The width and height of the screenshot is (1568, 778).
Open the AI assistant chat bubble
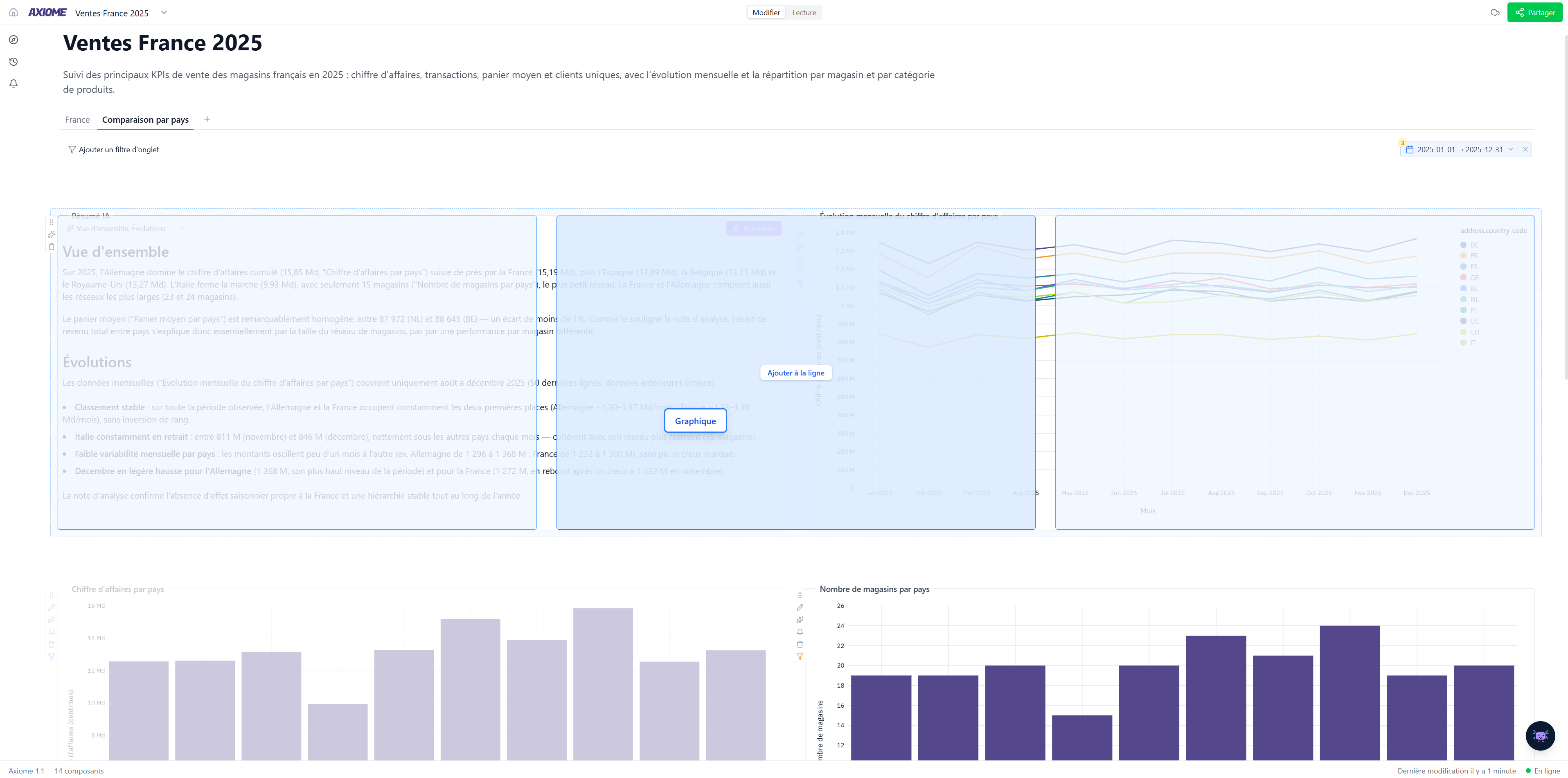point(1540,736)
